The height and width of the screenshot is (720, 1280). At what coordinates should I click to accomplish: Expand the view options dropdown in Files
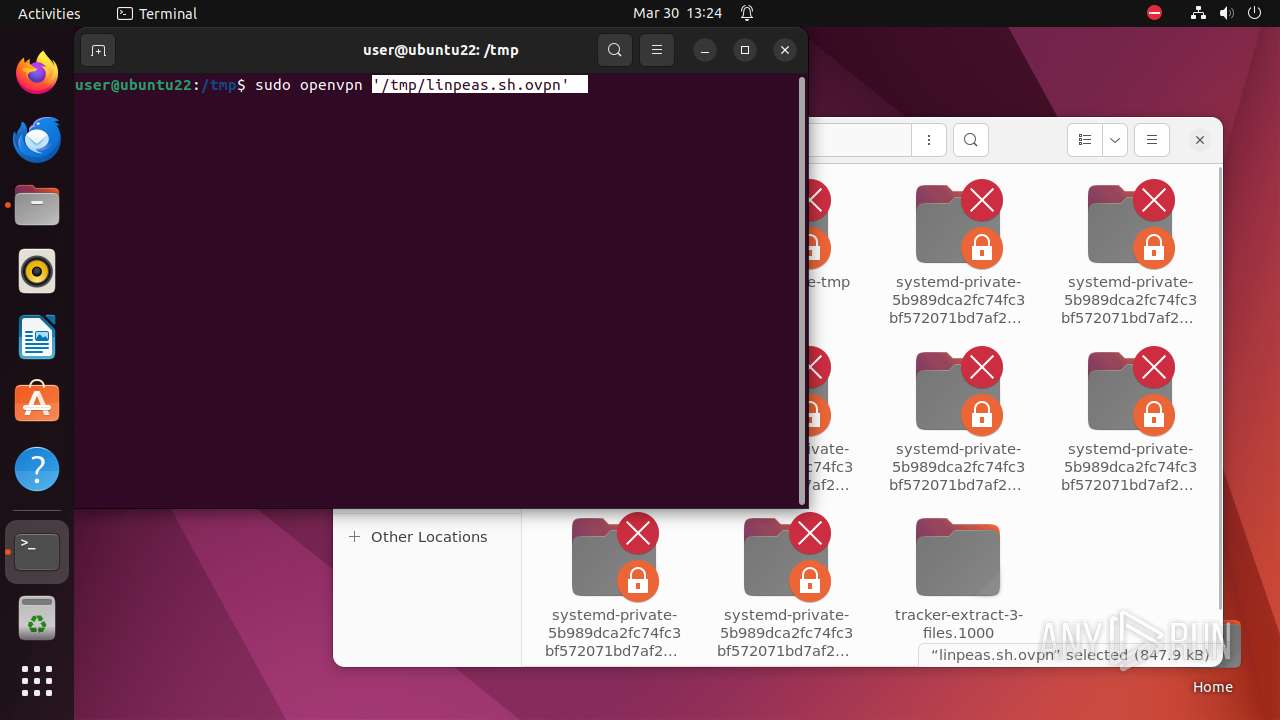1115,140
